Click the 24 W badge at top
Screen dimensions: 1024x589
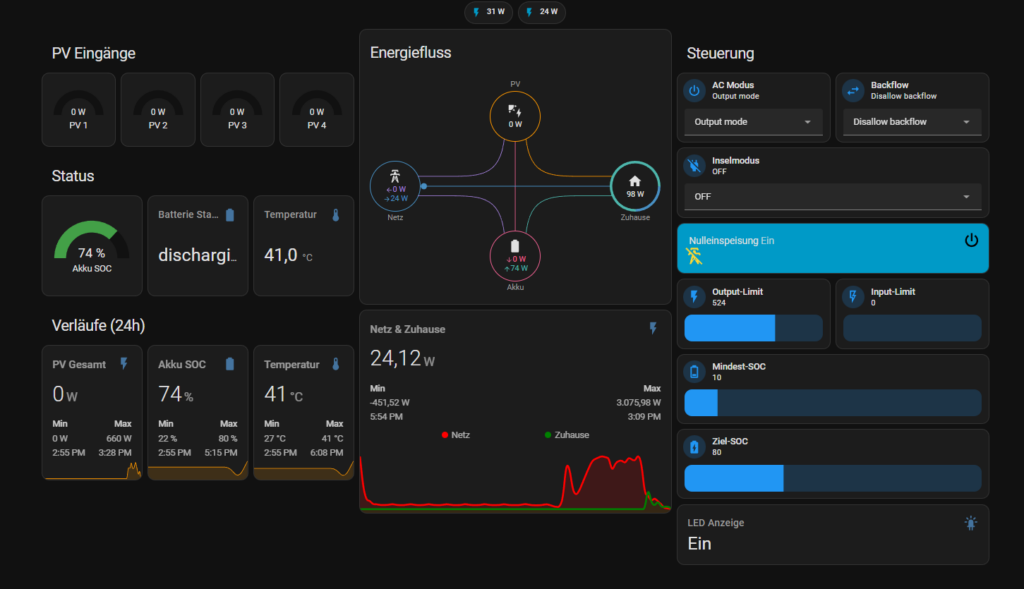541,12
